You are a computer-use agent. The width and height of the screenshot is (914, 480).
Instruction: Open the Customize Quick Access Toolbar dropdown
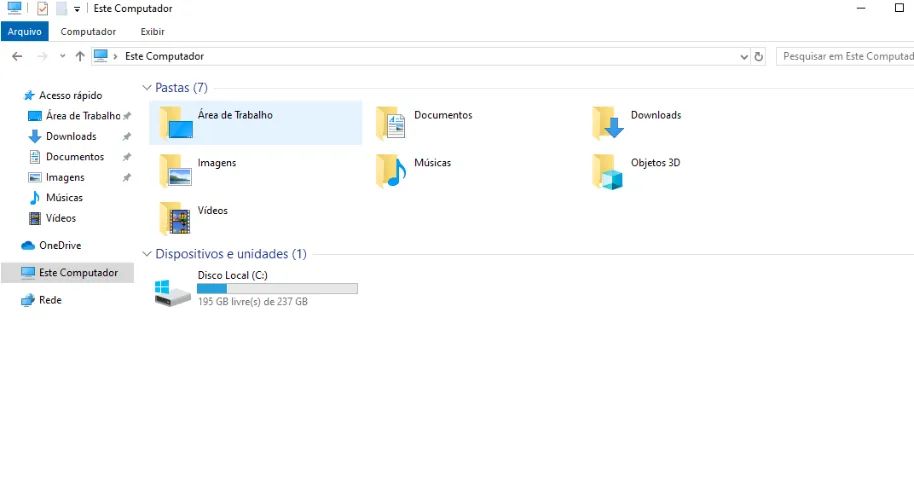click(x=77, y=10)
